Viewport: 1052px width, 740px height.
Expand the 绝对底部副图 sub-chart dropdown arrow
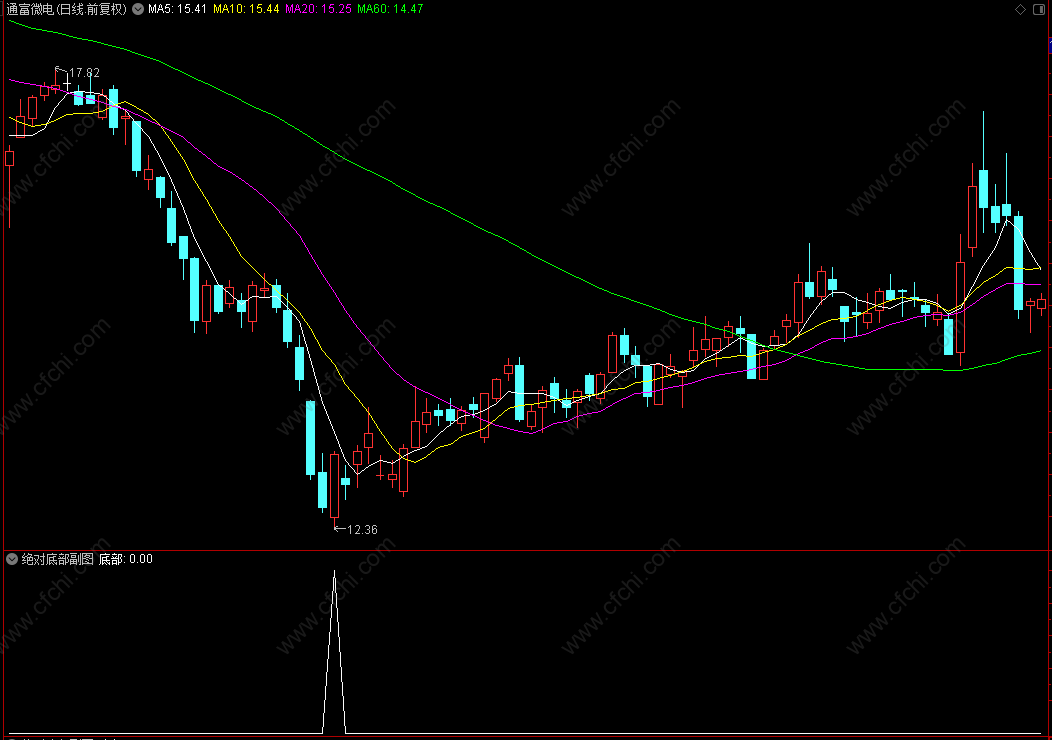click(12, 559)
